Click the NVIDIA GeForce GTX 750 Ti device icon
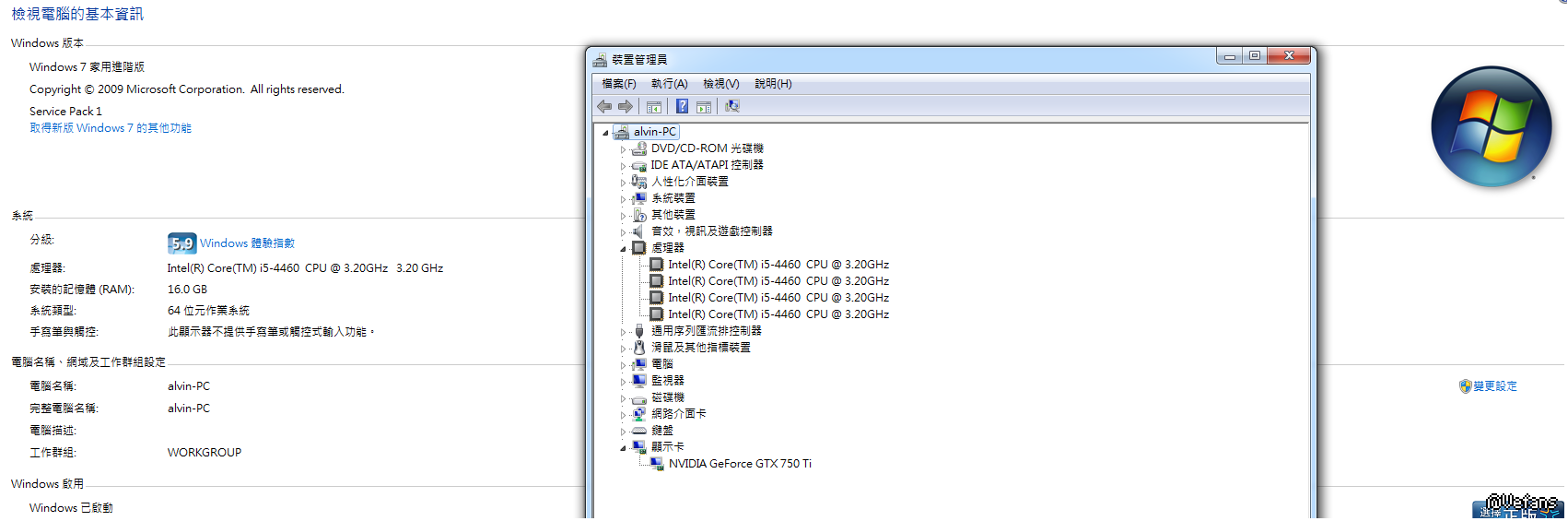 [x=657, y=464]
